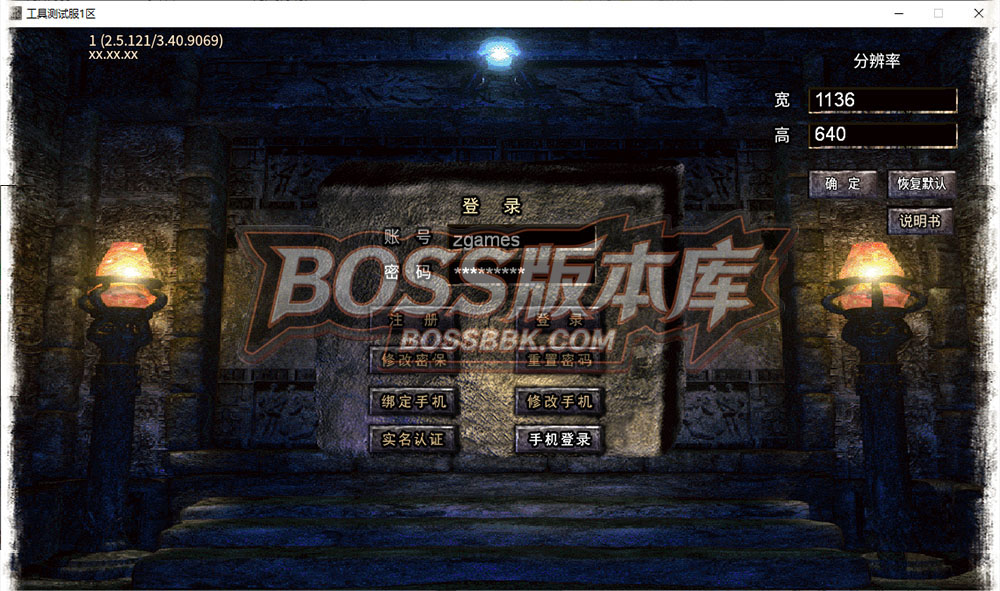The height and width of the screenshot is (591, 1000).
Task: Minimize the 工具测试服1区 window
Action: [896, 13]
